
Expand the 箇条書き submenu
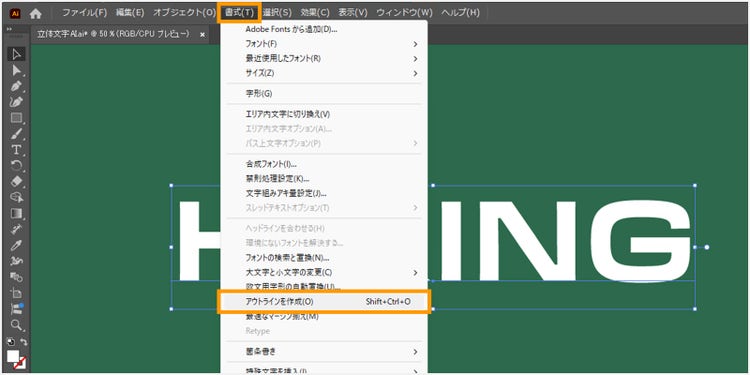(x=324, y=352)
